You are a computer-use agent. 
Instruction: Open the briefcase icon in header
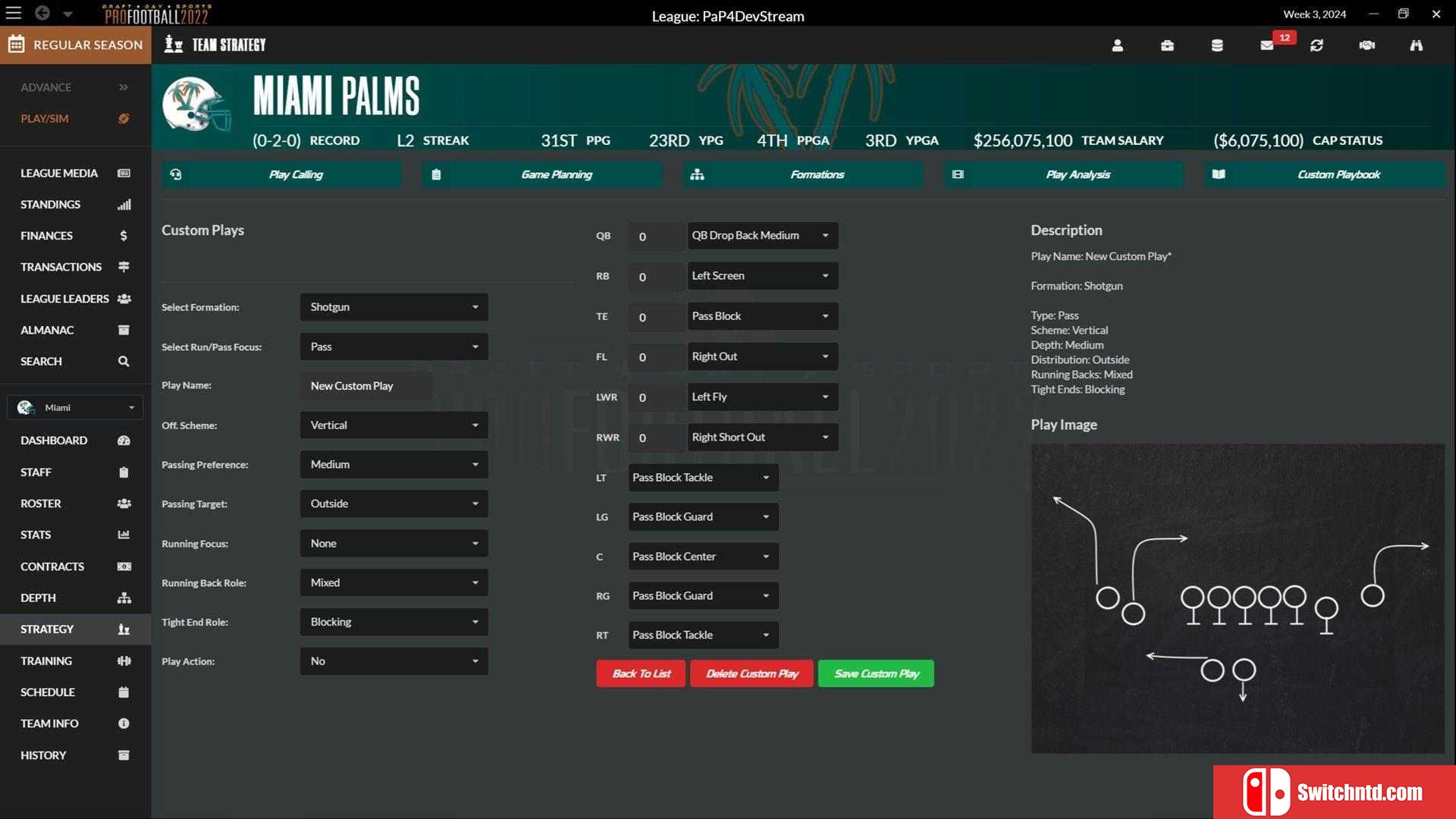point(1167,45)
